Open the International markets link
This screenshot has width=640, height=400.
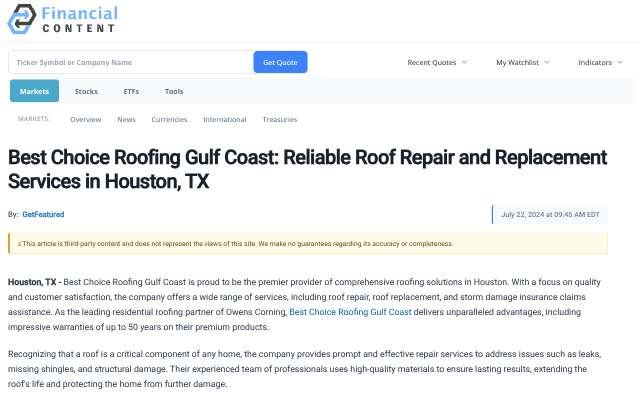(x=225, y=120)
